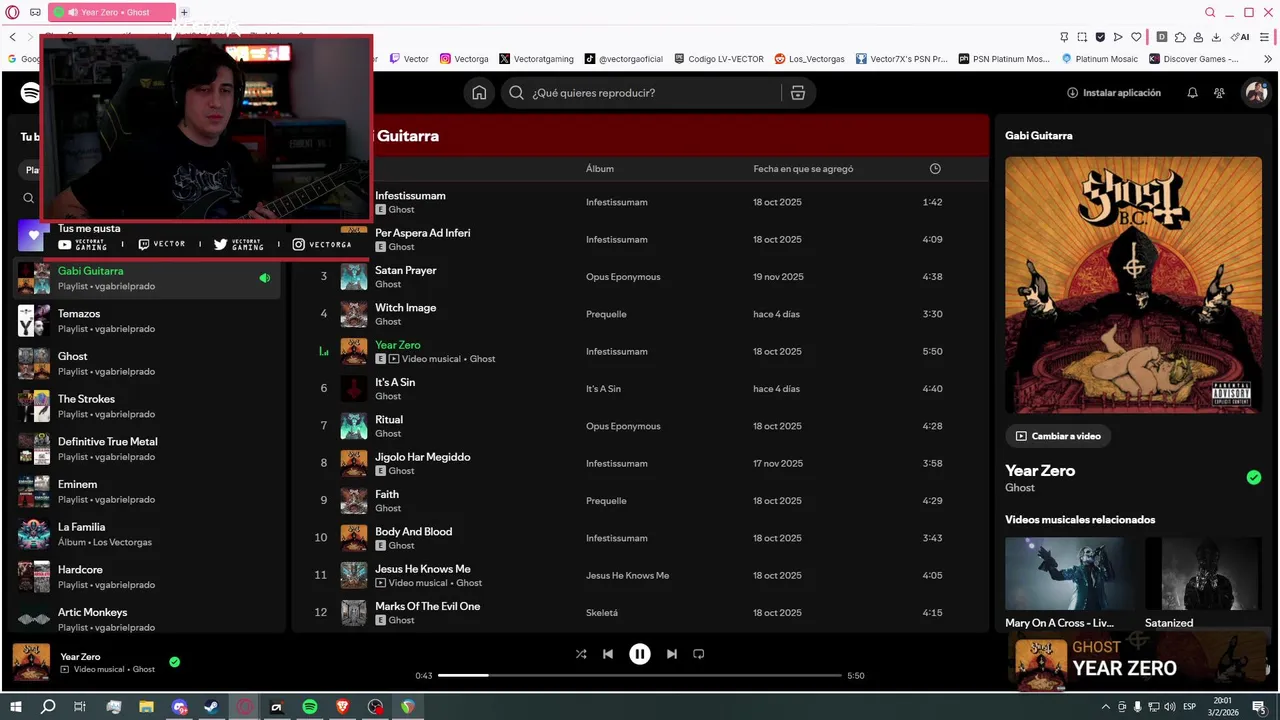Open a new browser tab
Screen dimensions: 1280x720
(x=184, y=12)
